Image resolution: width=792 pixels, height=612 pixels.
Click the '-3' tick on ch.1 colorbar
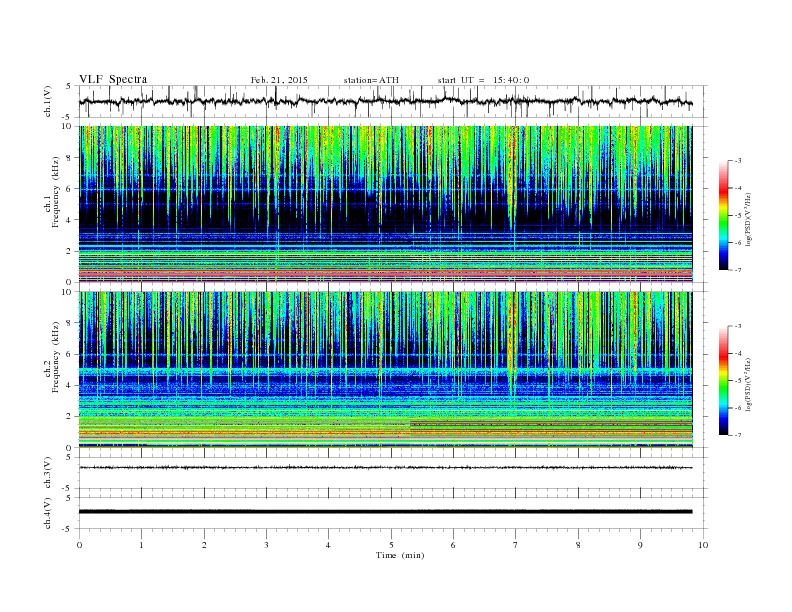tap(738, 161)
